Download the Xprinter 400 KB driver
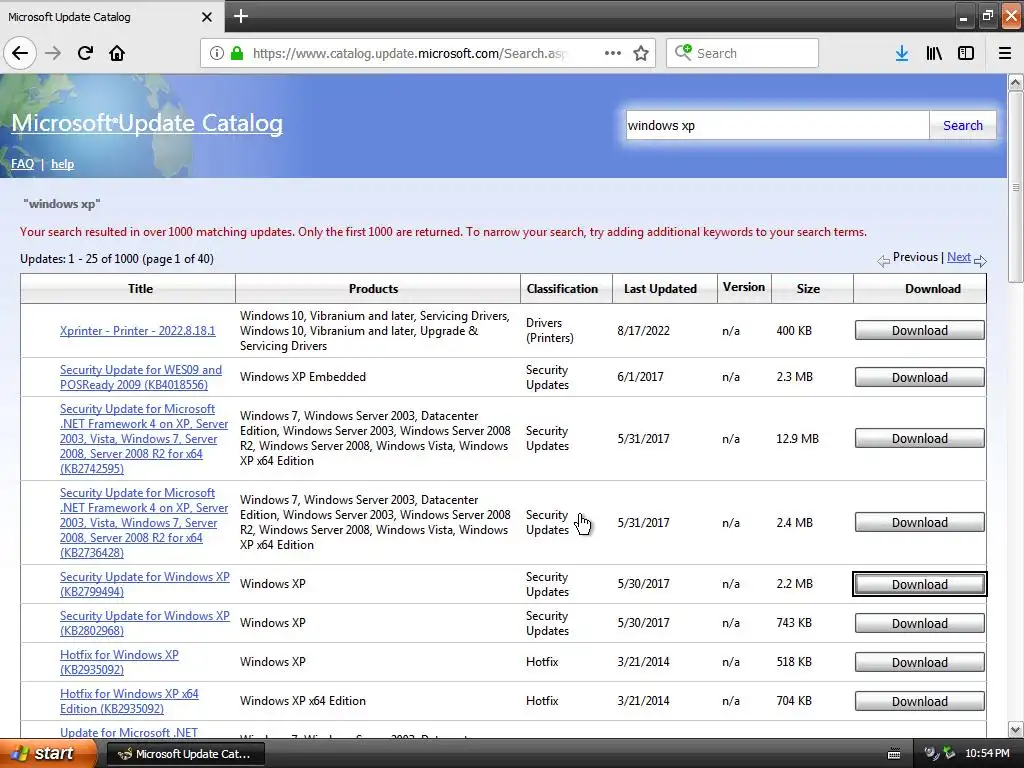 pos(920,330)
